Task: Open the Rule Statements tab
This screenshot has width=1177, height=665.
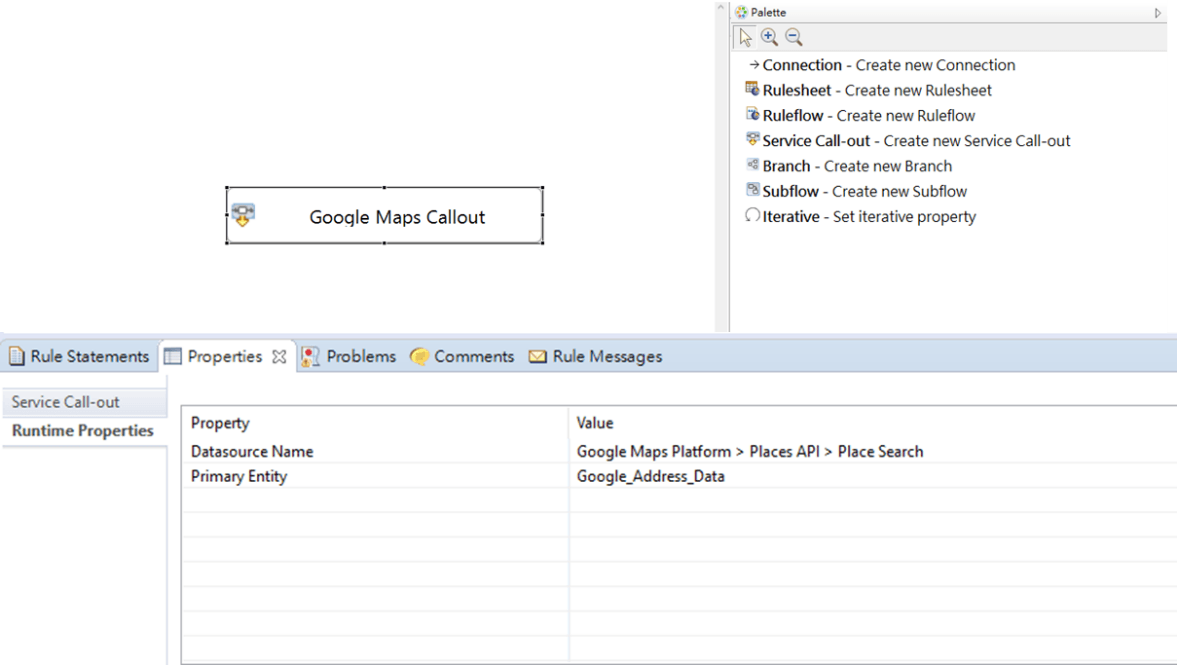Action: click(x=80, y=357)
